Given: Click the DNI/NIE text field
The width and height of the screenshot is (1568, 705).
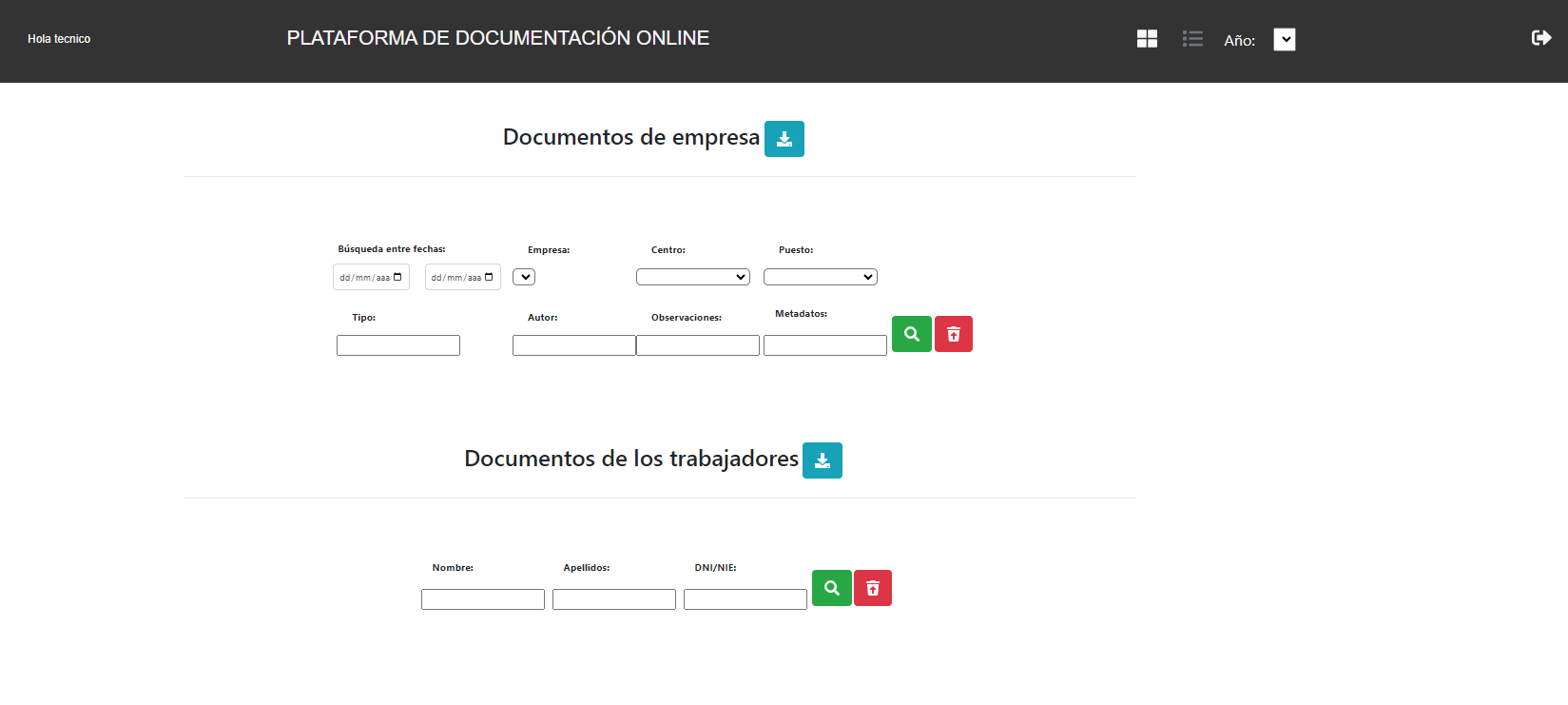Looking at the screenshot, I should pos(745,599).
